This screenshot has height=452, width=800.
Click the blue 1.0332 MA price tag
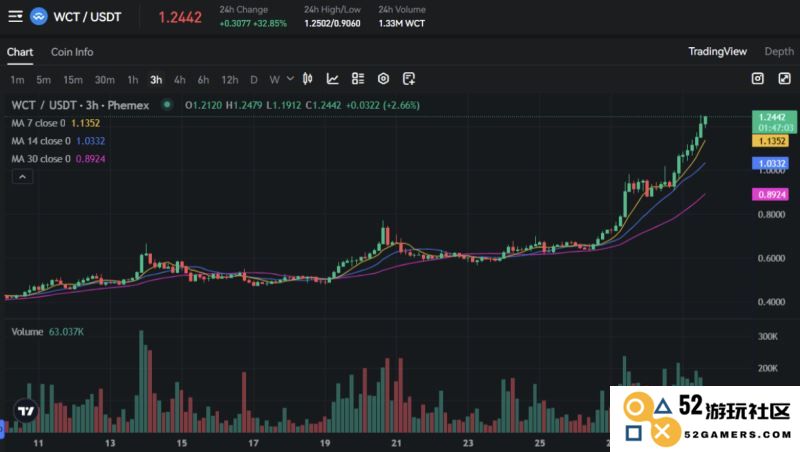pos(770,163)
